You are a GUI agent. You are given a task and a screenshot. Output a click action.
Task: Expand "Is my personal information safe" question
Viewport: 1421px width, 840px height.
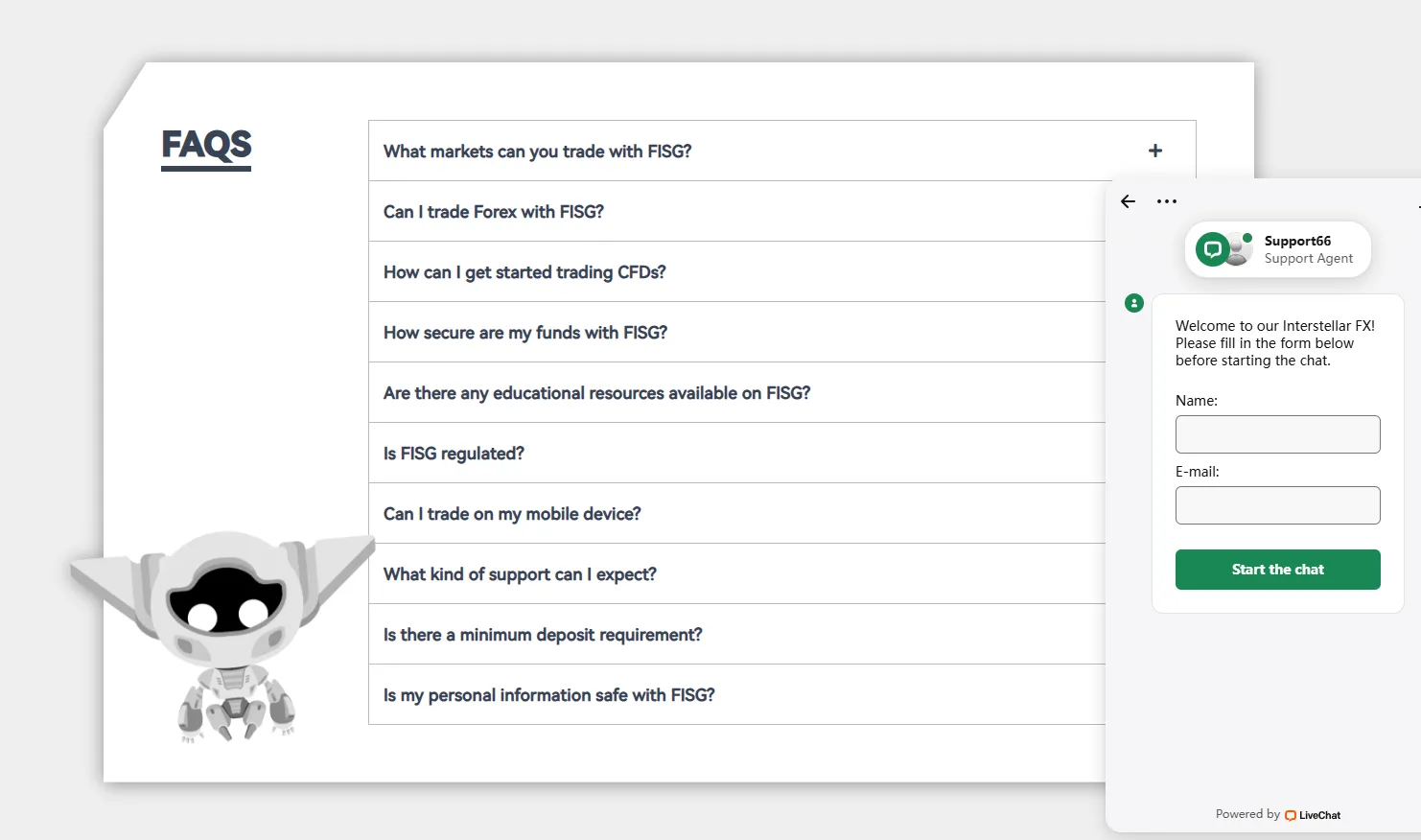click(548, 695)
